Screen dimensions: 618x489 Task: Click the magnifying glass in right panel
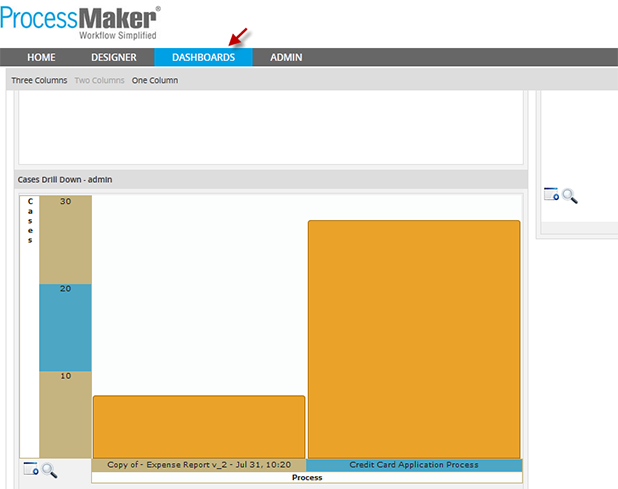click(x=570, y=194)
